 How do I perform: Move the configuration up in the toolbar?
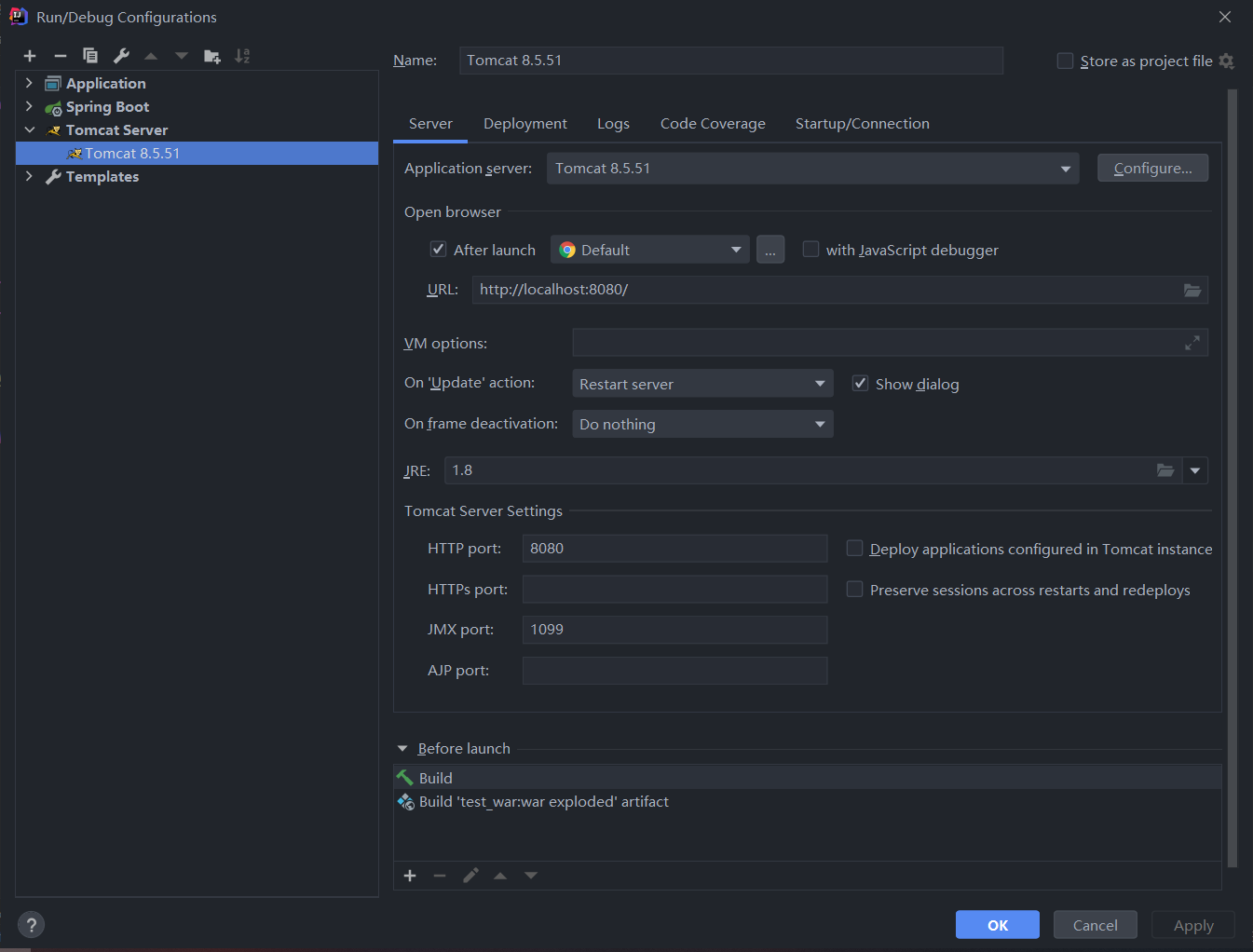(151, 56)
